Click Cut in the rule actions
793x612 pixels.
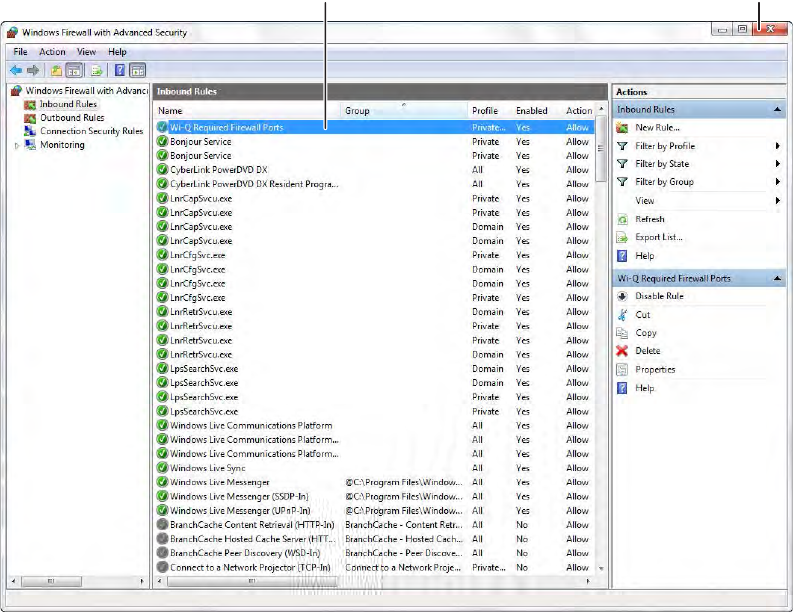pos(642,315)
